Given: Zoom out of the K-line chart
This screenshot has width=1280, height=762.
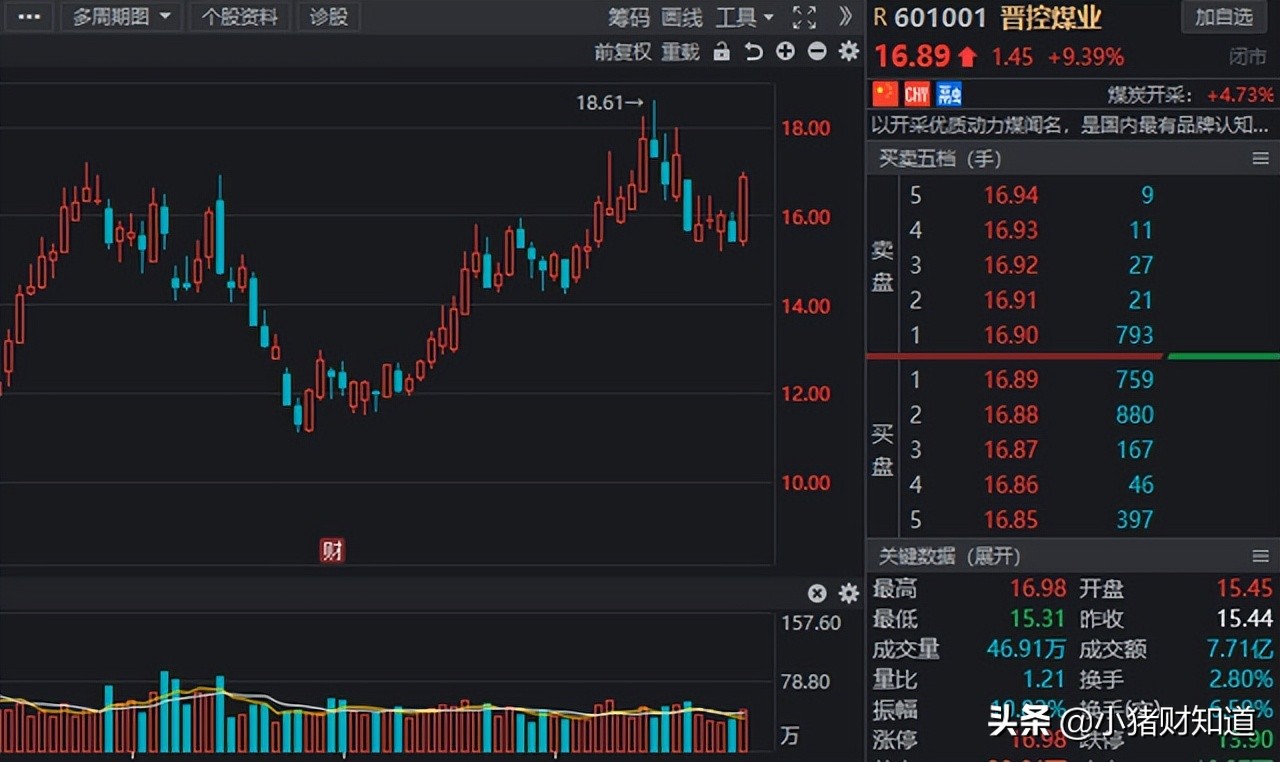Looking at the screenshot, I should 817,52.
